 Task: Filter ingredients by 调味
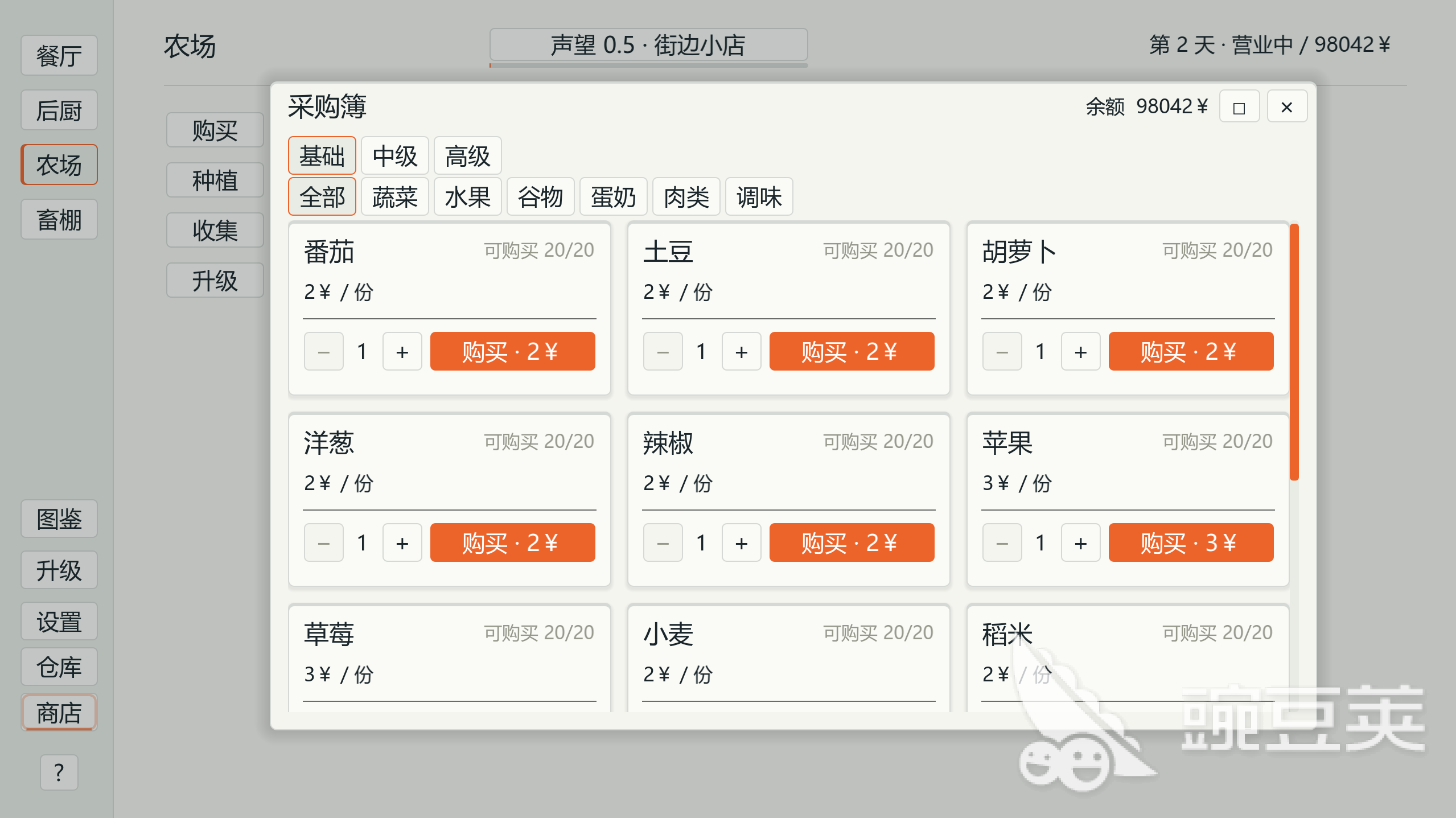(759, 197)
